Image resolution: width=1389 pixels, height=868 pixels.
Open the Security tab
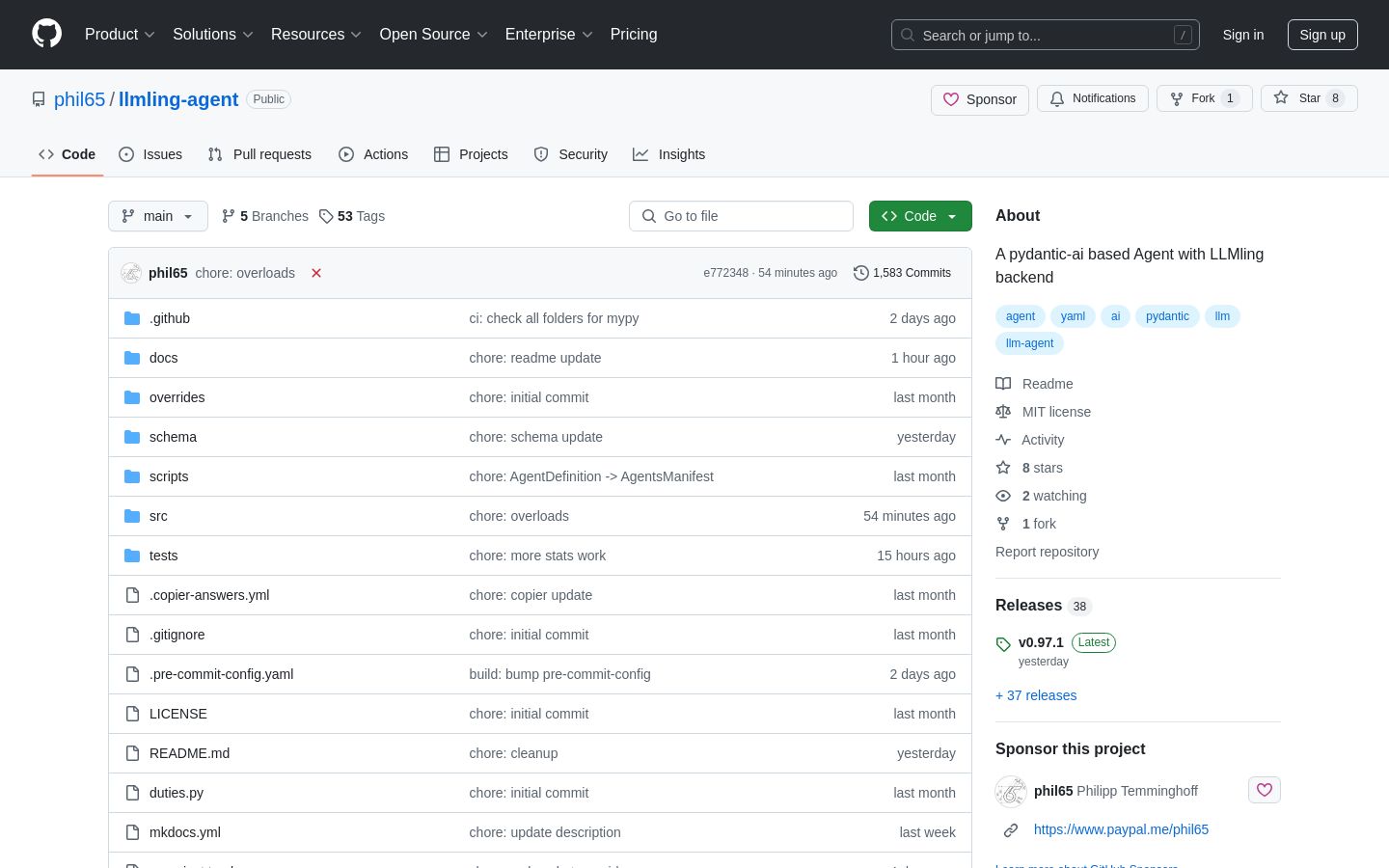[571, 154]
